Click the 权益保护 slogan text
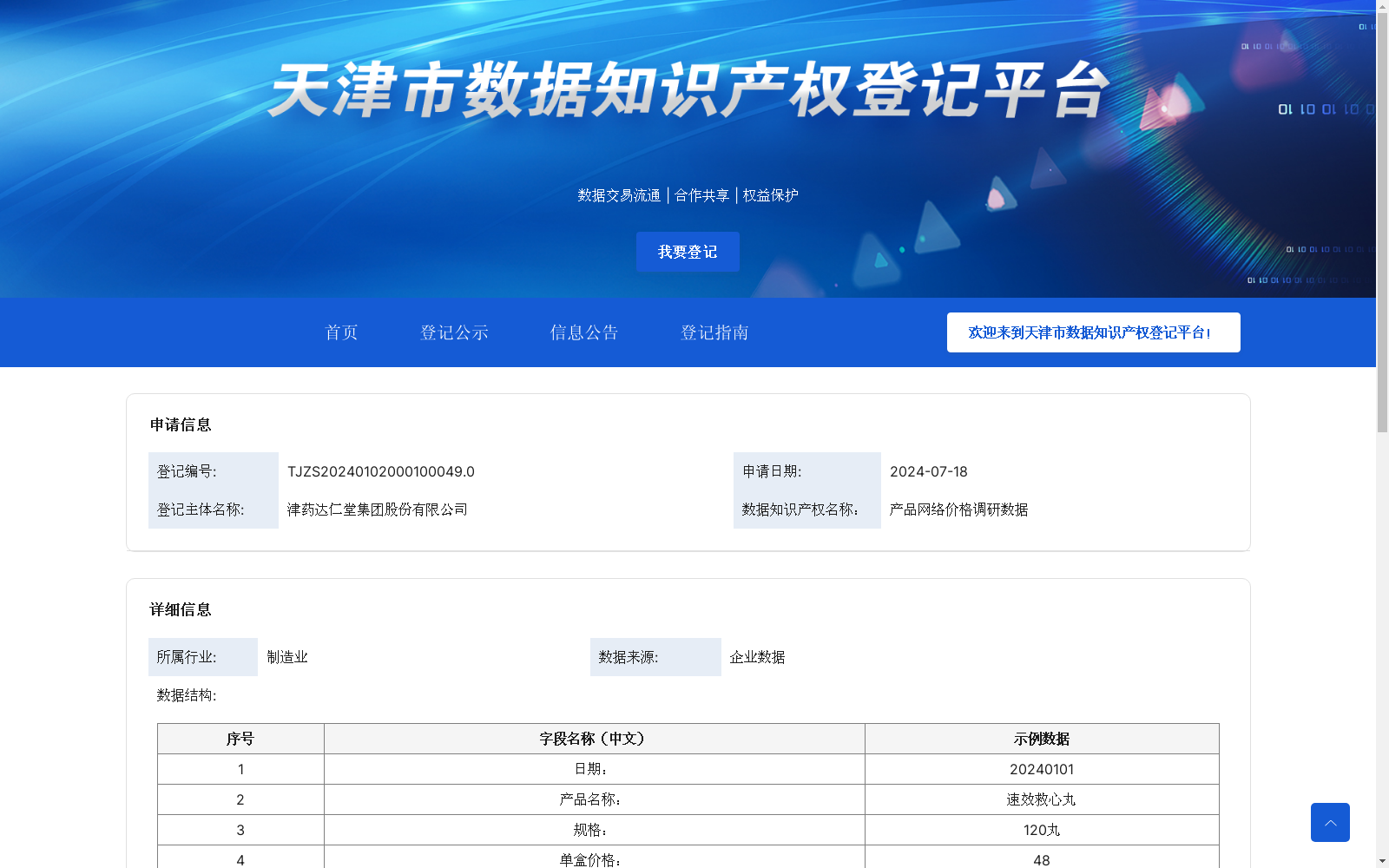Image resolution: width=1389 pixels, height=868 pixels. tap(770, 195)
